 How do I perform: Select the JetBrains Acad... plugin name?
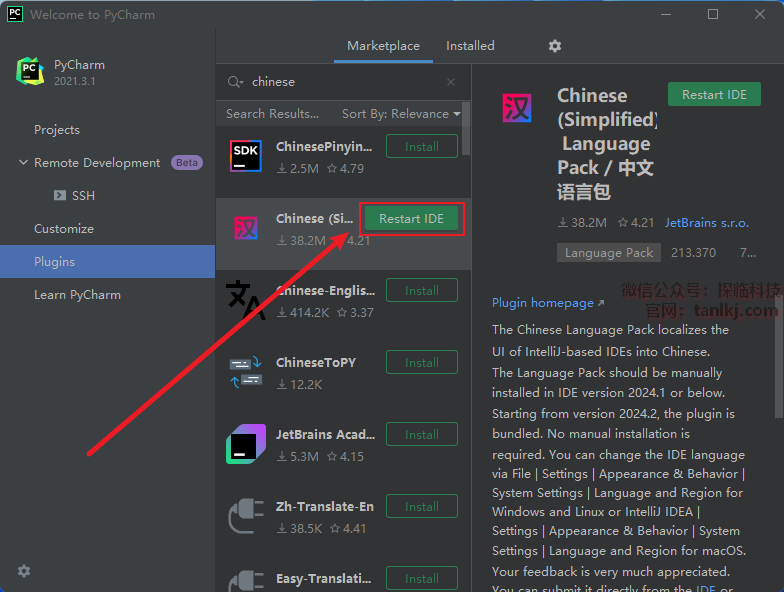[326, 434]
